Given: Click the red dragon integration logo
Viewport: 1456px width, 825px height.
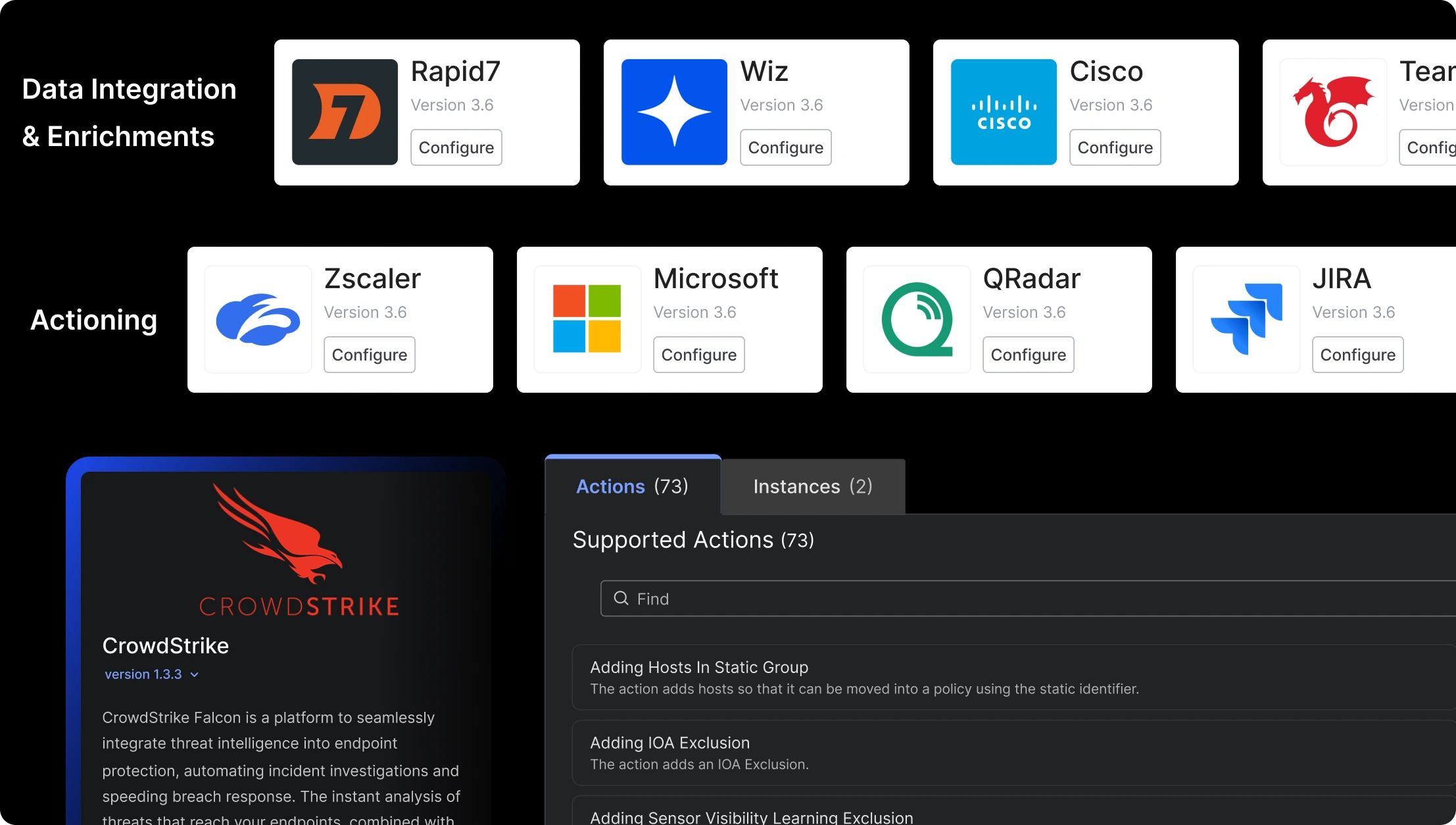Looking at the screenshot, I should click(x=1333, y=112).
